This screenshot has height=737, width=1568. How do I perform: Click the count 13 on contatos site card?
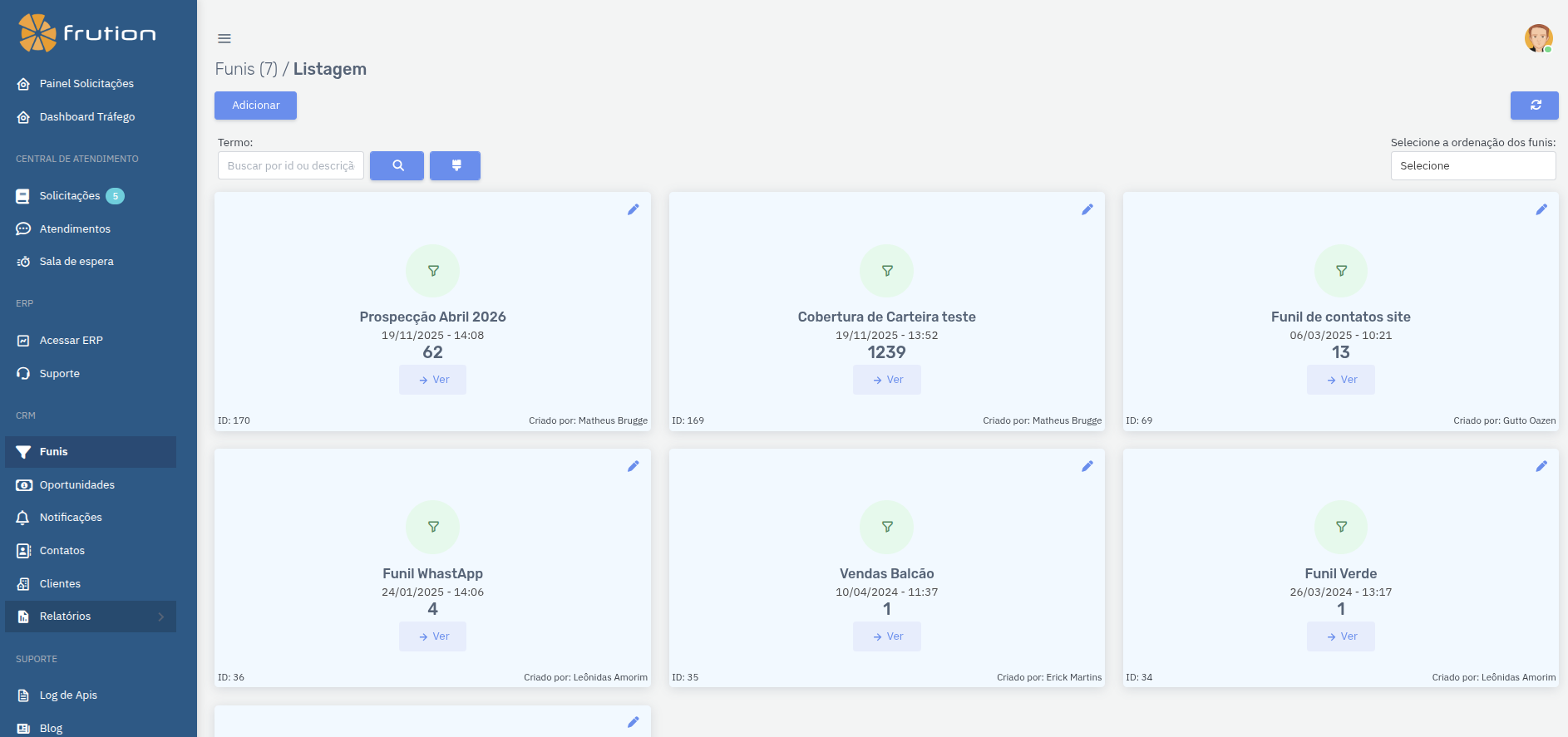coord(1341,352)
